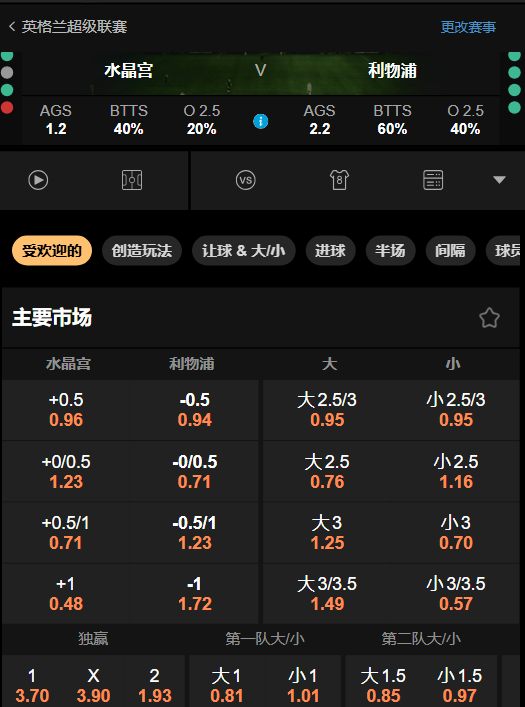
Task: Select 水晶宫 +0.5 odds at 0.96
Action: click(x=66, y=410)
